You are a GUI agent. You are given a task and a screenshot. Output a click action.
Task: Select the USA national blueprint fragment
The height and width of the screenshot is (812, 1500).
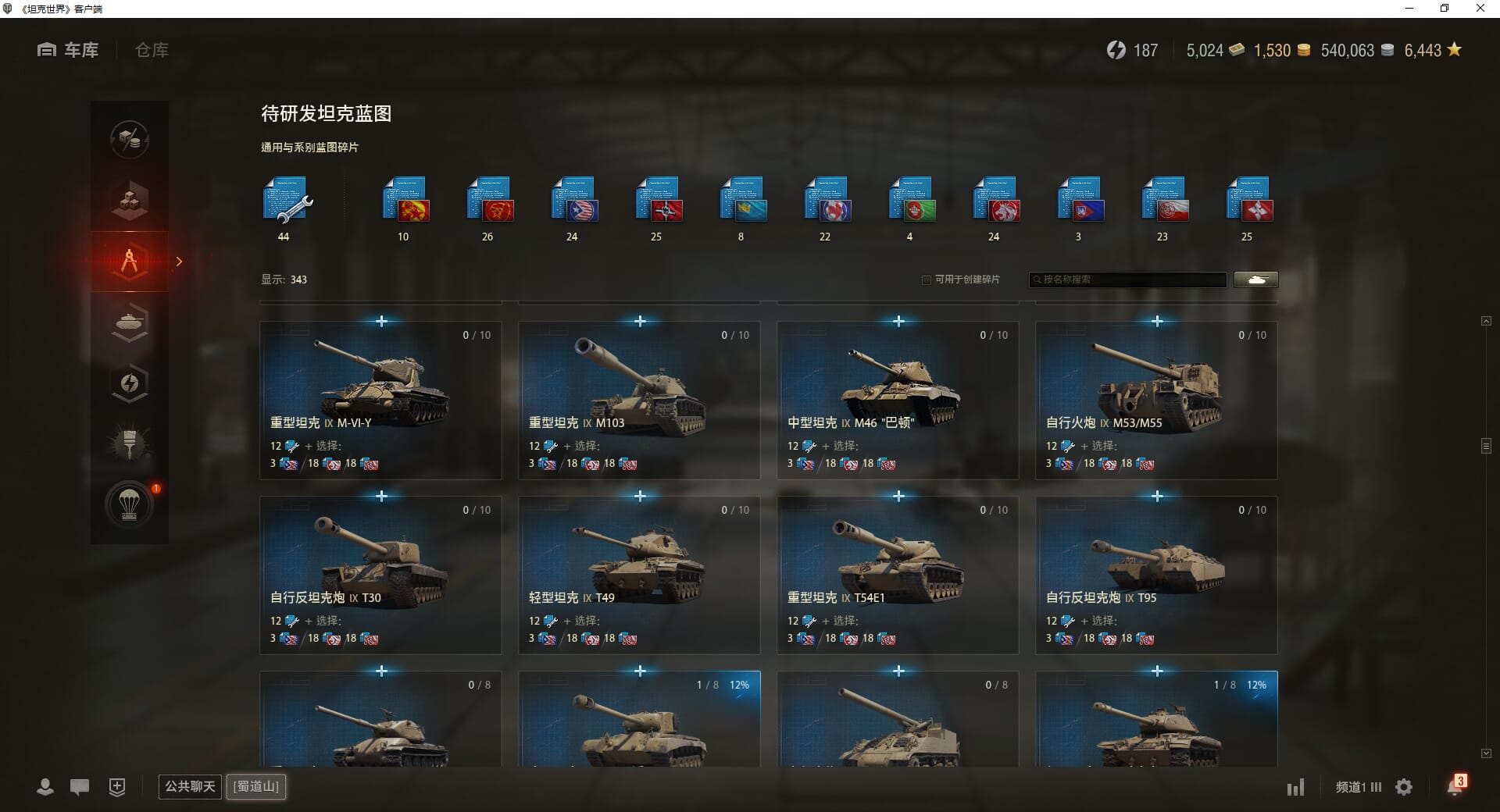[574, 201]
